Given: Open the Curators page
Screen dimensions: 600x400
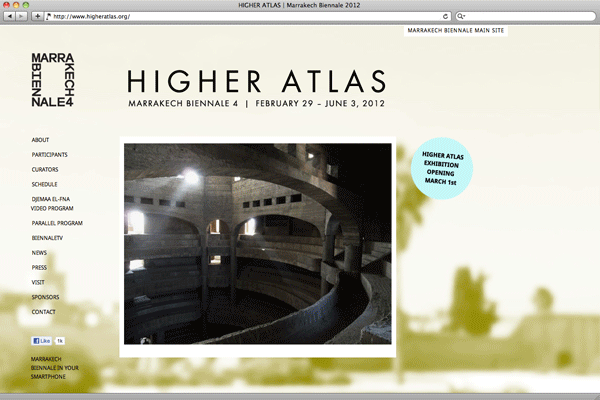Looking at the screenshot, I should click(x=45, y=170).
